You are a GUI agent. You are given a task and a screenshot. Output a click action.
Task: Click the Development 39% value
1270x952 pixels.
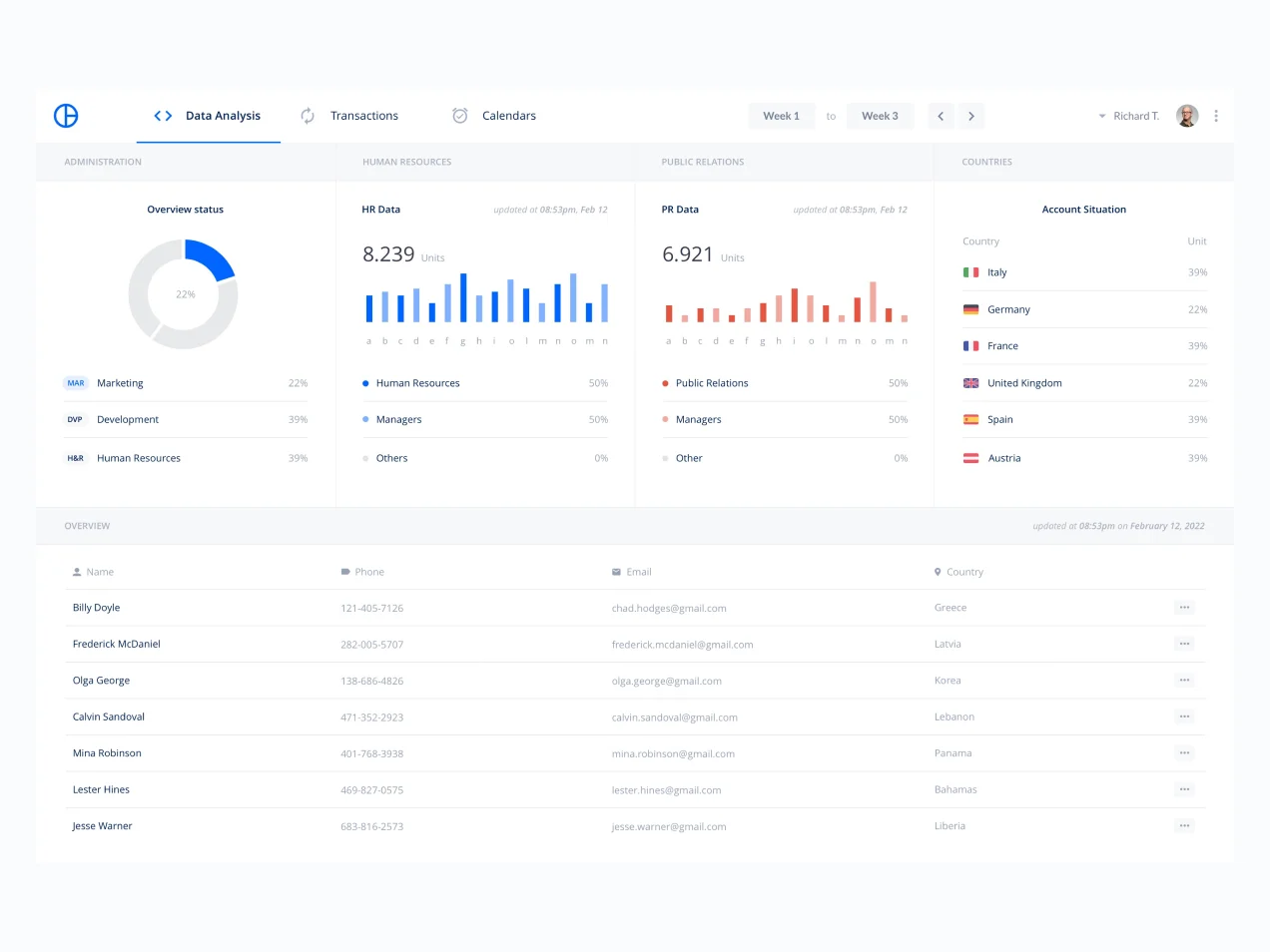pos(298,420)
